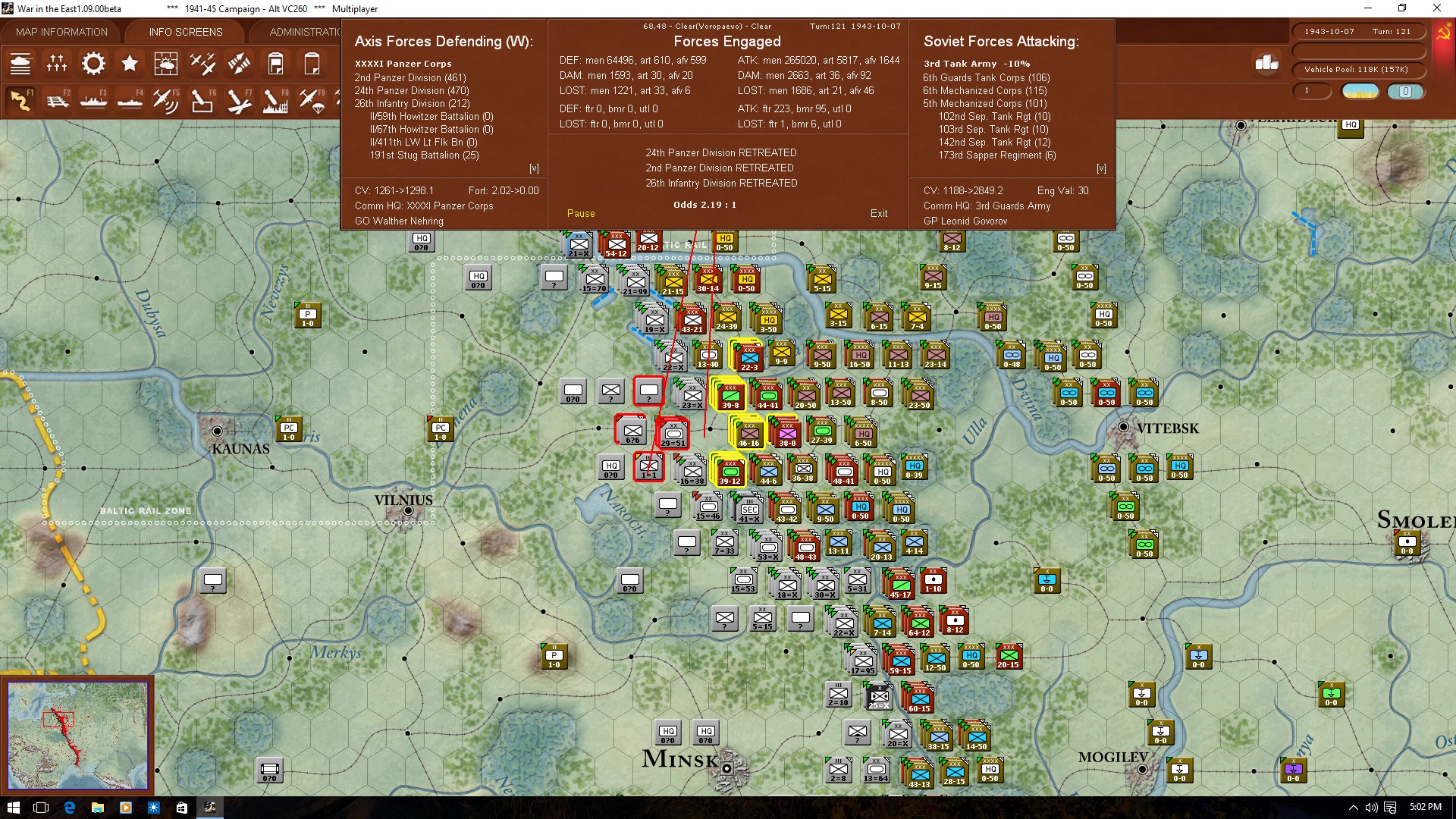Open the INFO SCREENS tab

coord(186,32)
